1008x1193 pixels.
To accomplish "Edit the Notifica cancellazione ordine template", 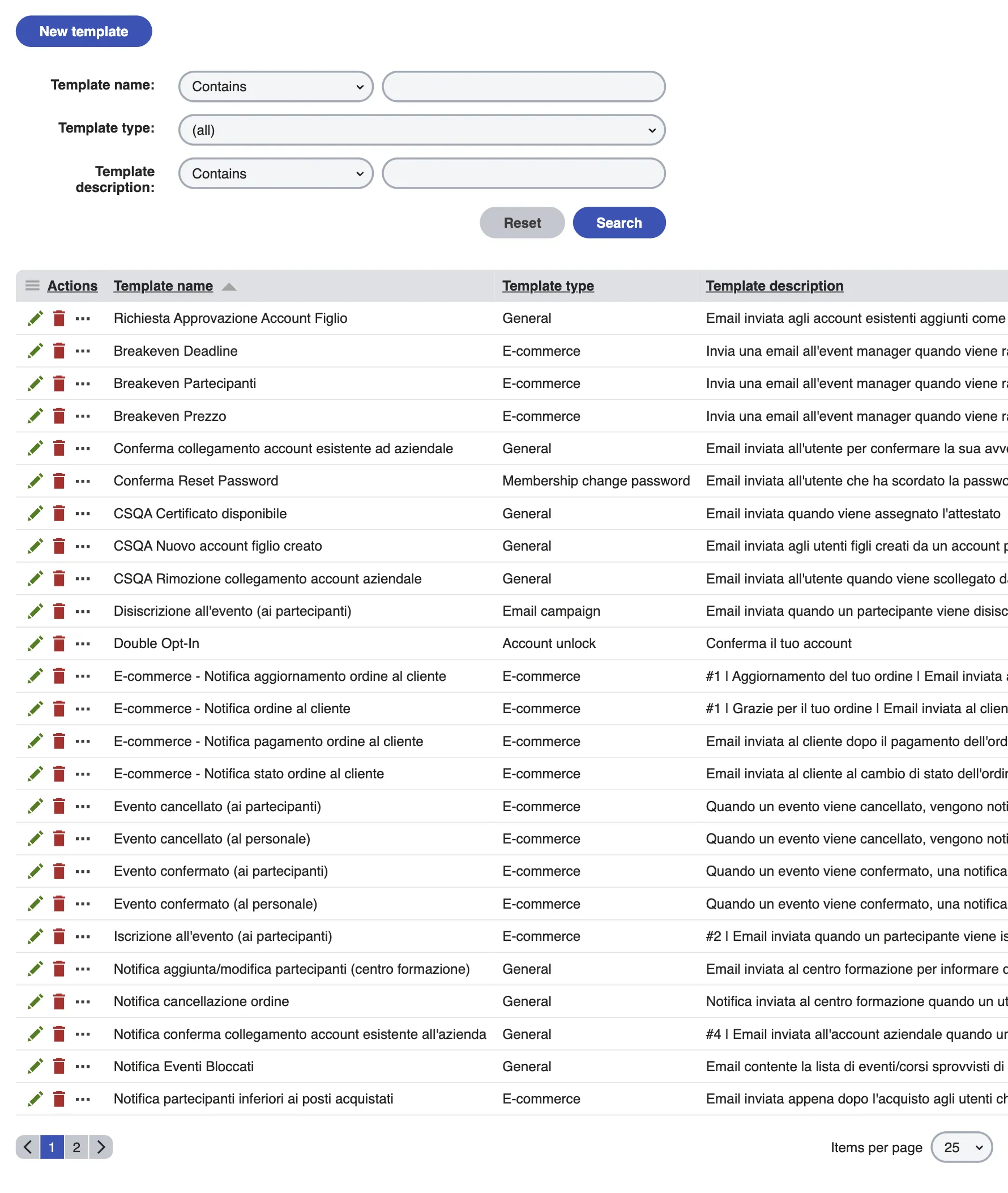I will 36,1002.
